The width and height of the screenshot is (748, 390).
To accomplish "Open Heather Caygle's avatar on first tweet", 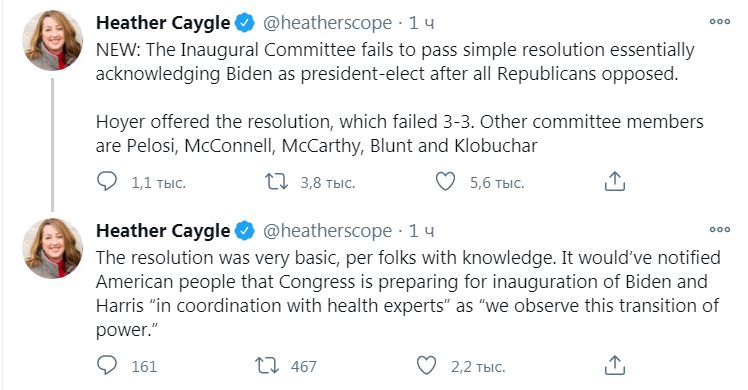I will (52, 41).
